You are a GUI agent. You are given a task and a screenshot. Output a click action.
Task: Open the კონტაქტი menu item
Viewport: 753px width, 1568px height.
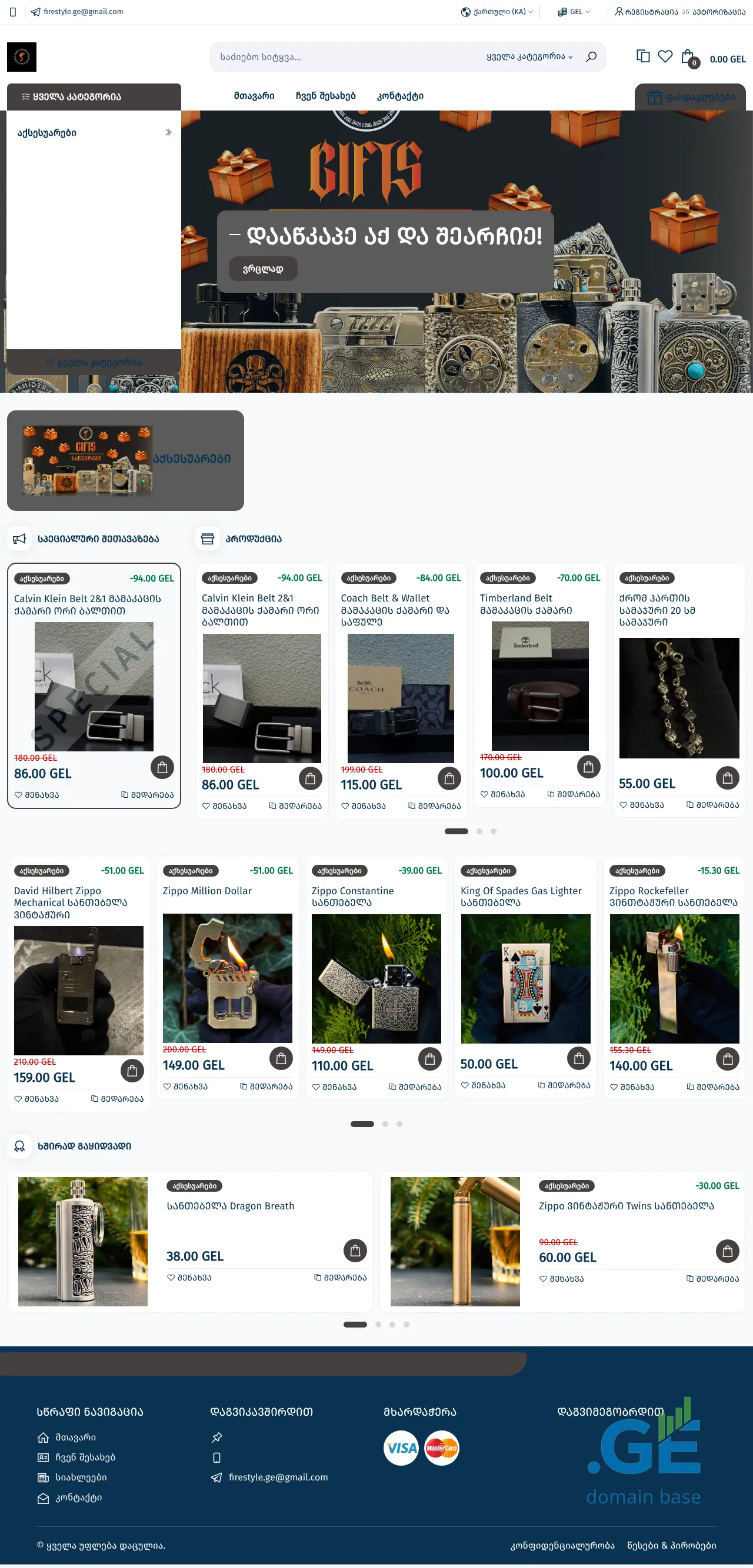coord(400,96)
